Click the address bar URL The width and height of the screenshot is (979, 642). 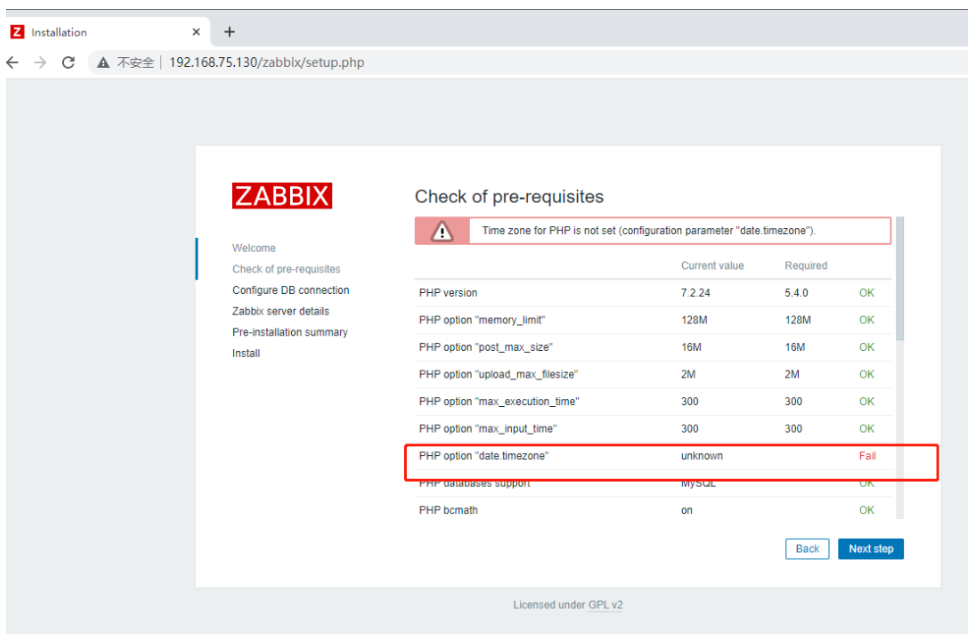267,62
